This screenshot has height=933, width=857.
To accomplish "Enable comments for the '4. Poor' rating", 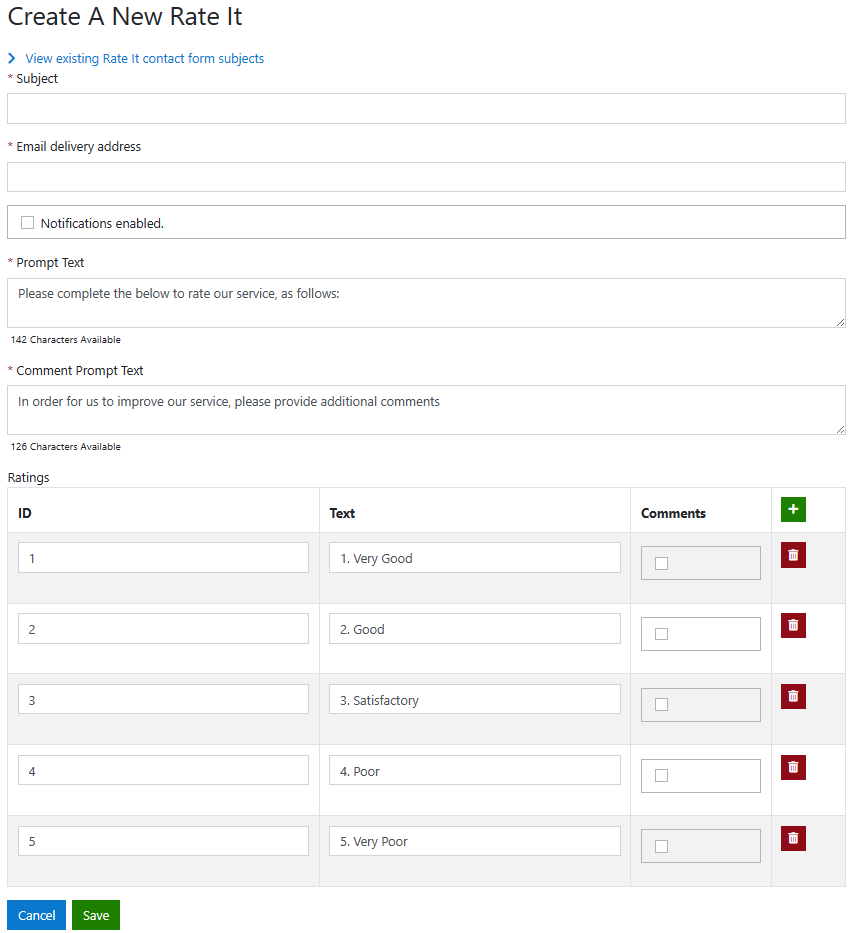I will point(661,775).
